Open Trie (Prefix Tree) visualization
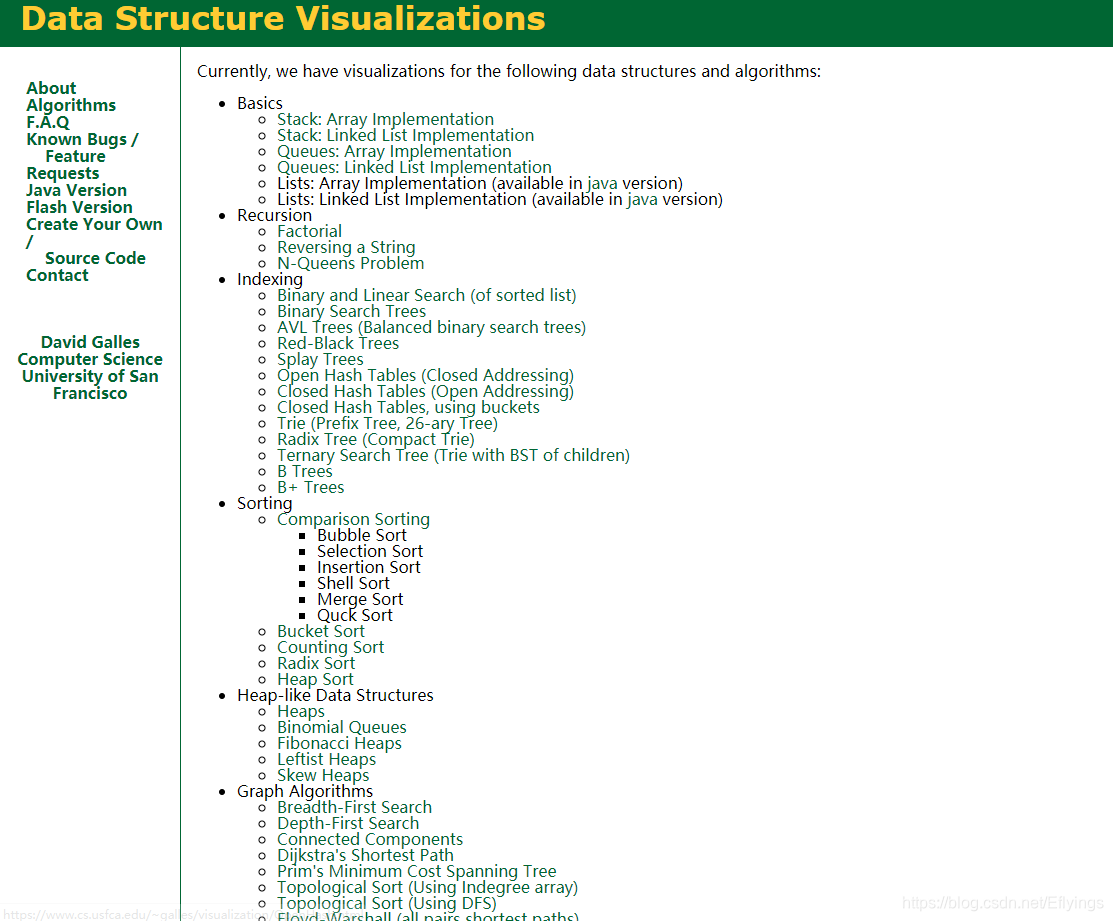This screenshot has height=921, width=1113. [x=388, y=424]
